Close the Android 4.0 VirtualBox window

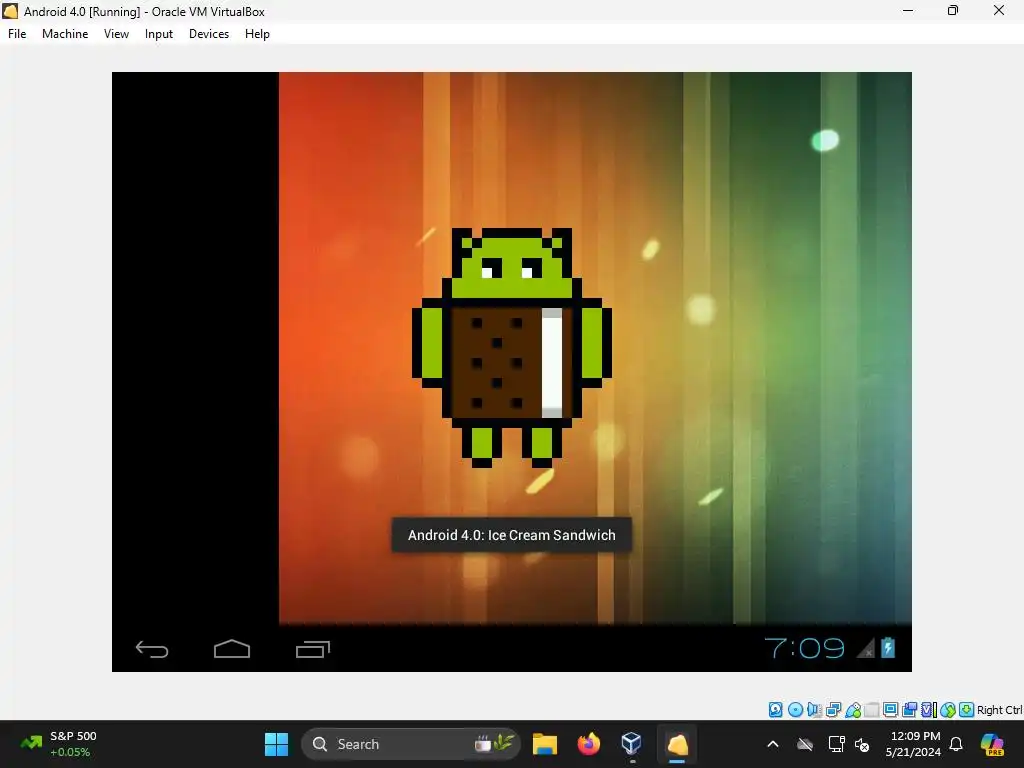click(999, 10)
